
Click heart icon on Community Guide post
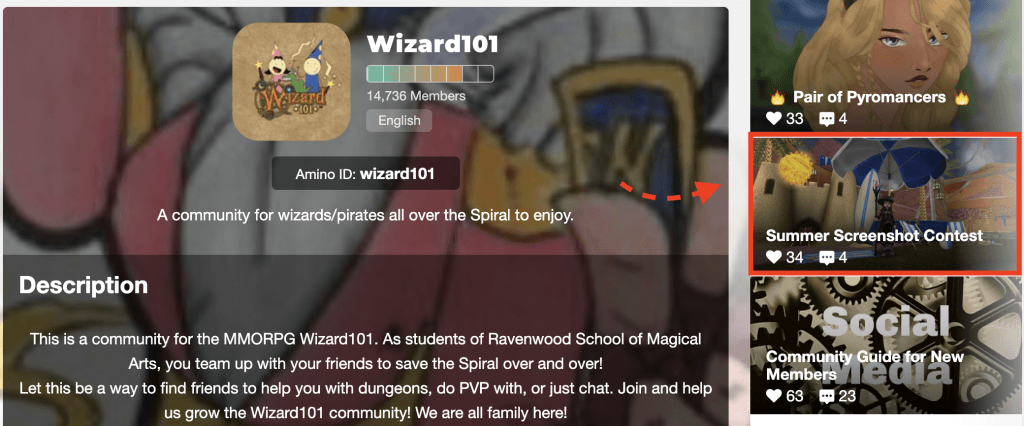click(x=774, y=396)
